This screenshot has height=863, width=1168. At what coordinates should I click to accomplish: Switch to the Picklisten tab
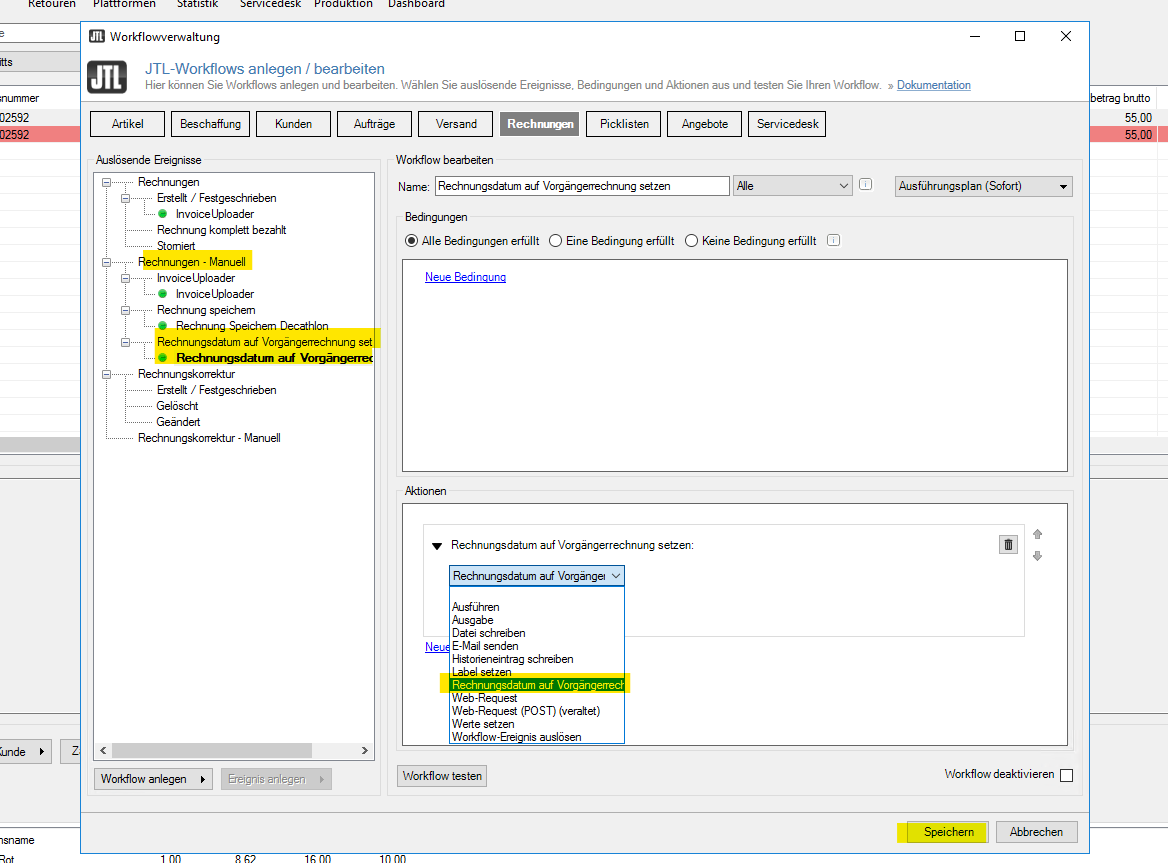point(624,124)
